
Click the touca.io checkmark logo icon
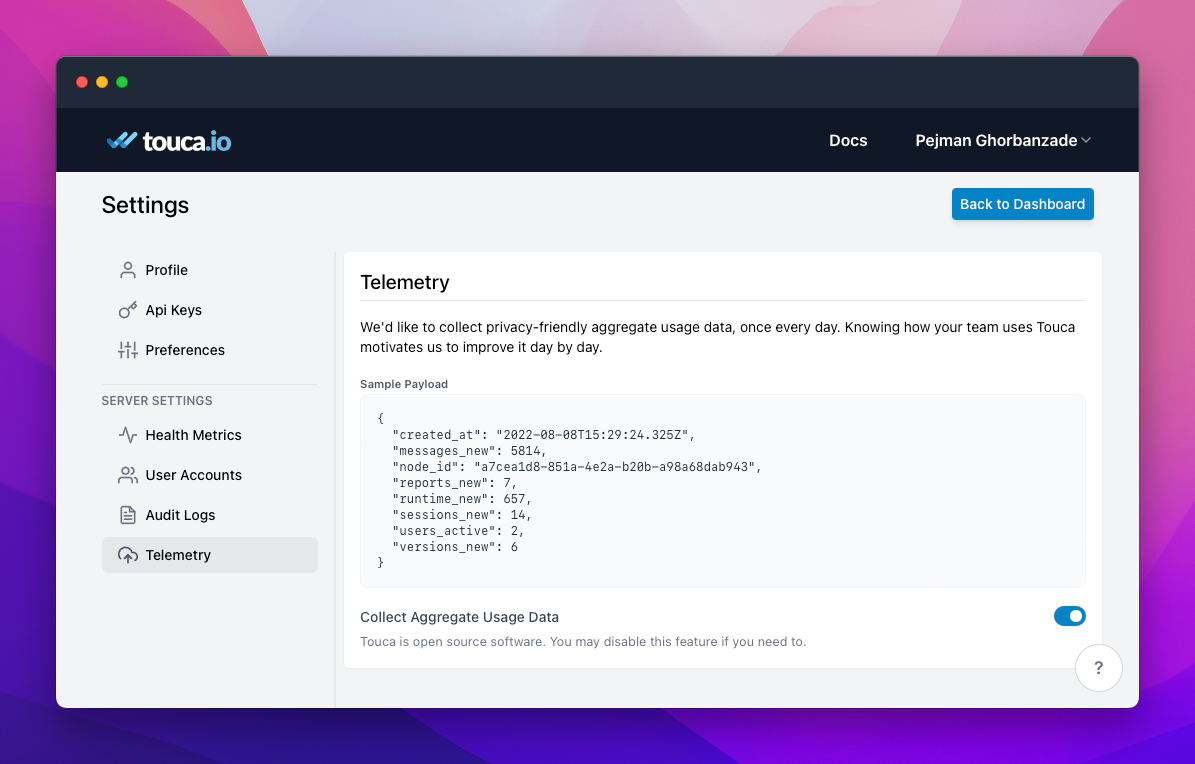coord(122,140)
